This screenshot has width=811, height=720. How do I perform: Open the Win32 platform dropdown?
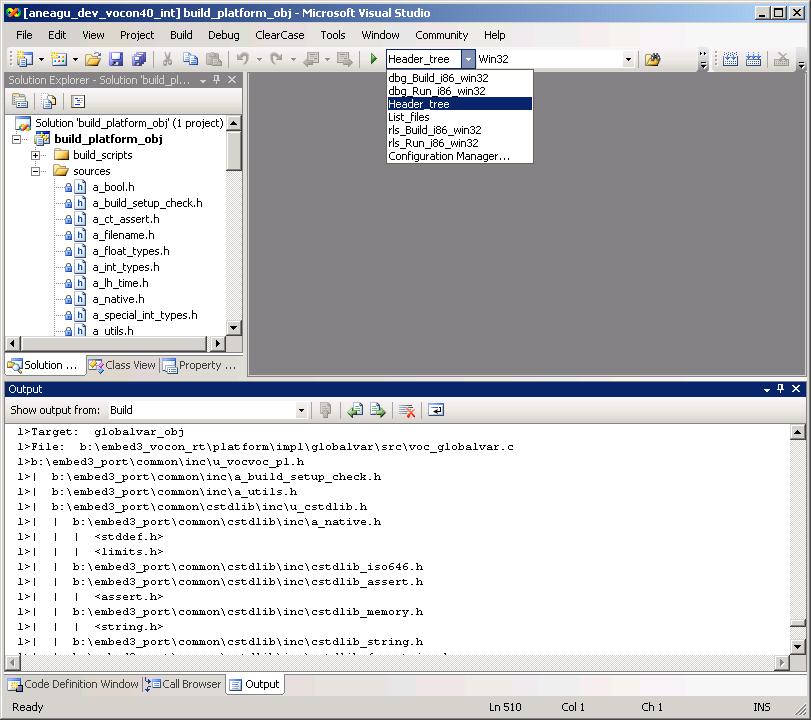(628, 59)
